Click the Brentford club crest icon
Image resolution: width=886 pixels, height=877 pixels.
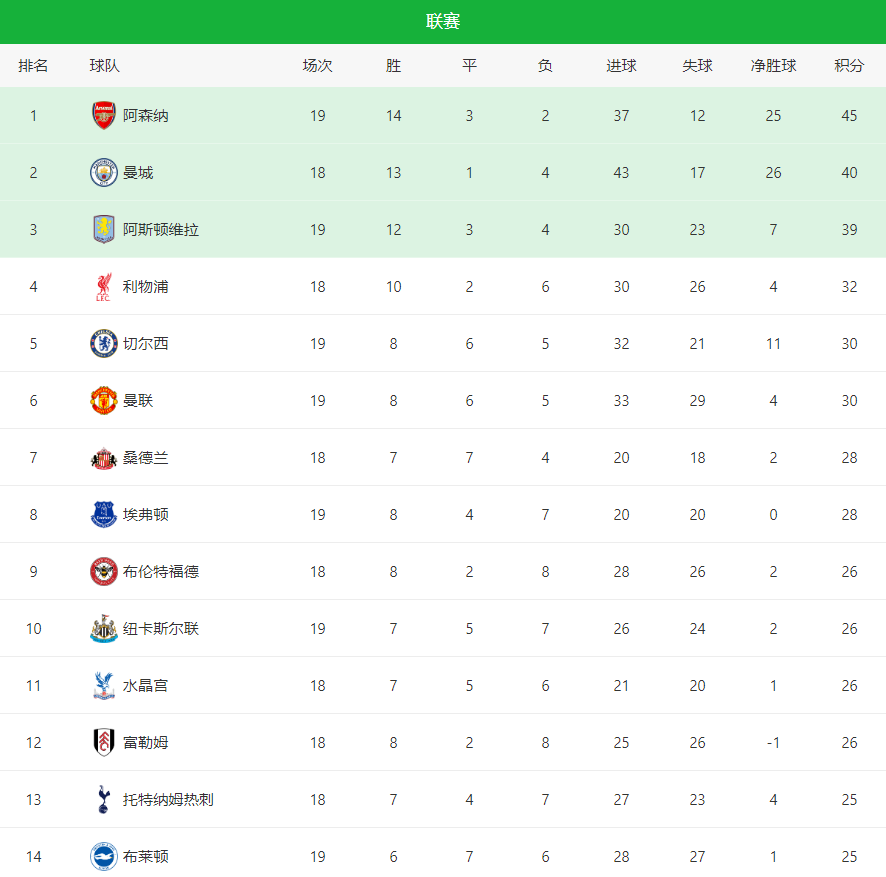(x=104, y=572)
